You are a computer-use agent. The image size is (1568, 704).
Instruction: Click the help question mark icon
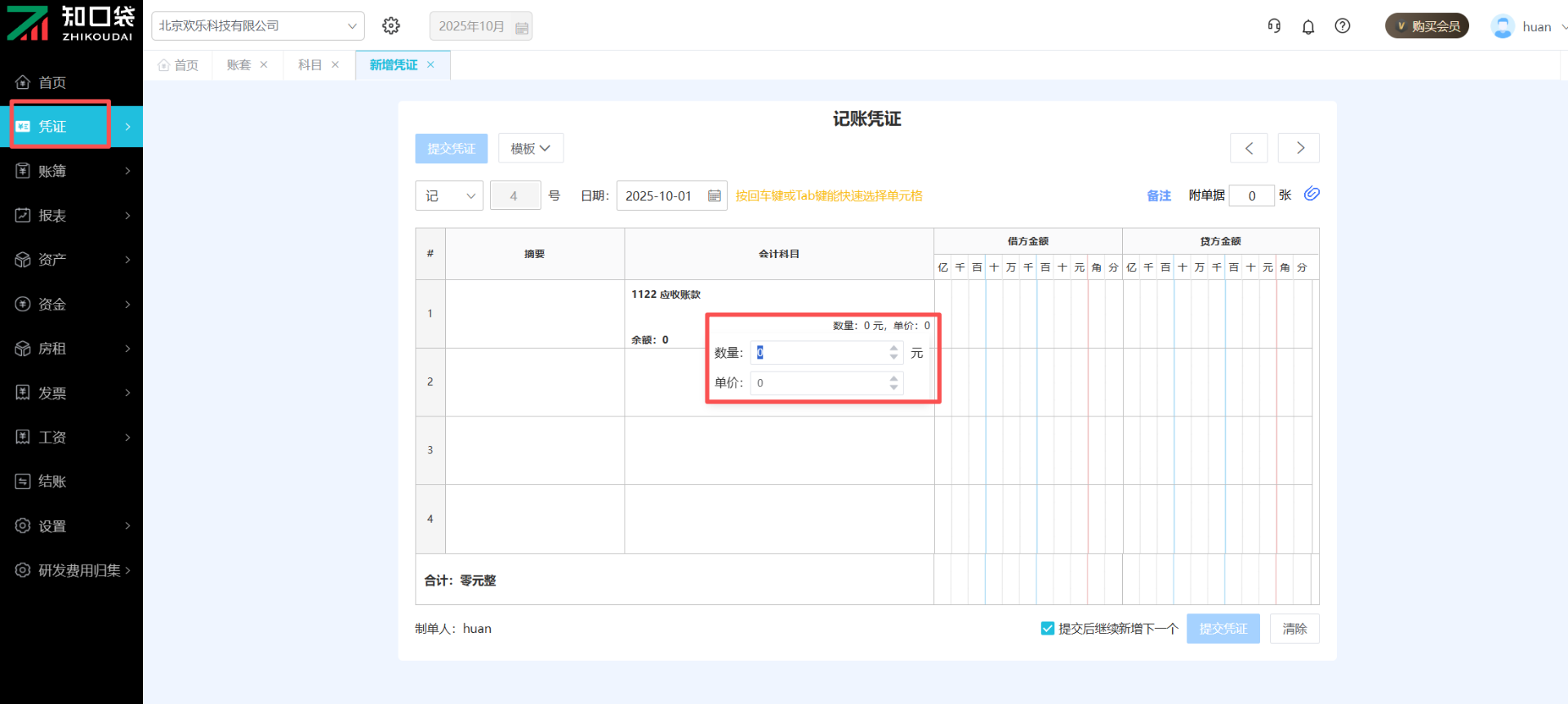pos(1343,26)
